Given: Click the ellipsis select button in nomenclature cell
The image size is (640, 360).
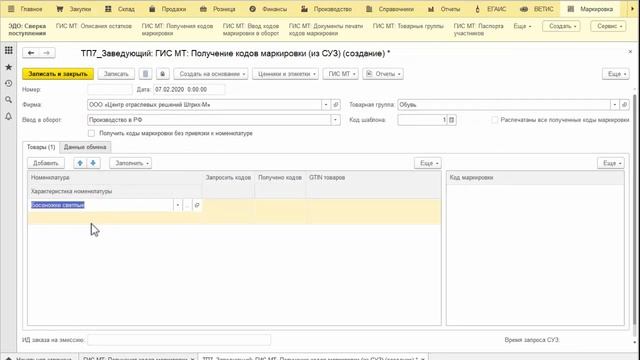Looking at the screenshot, I should pos(187,205).
